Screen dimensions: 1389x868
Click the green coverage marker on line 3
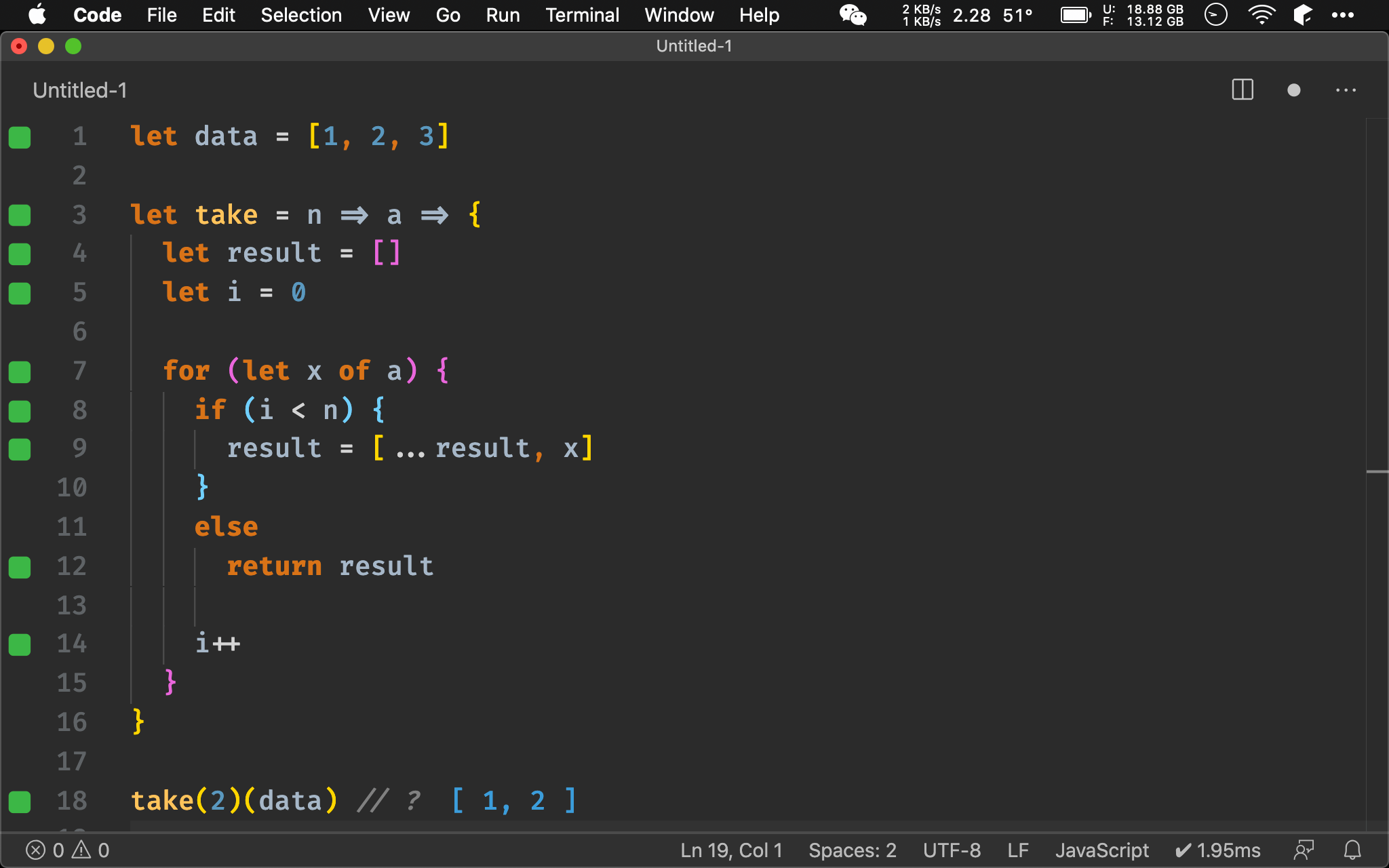coord(20,215)
